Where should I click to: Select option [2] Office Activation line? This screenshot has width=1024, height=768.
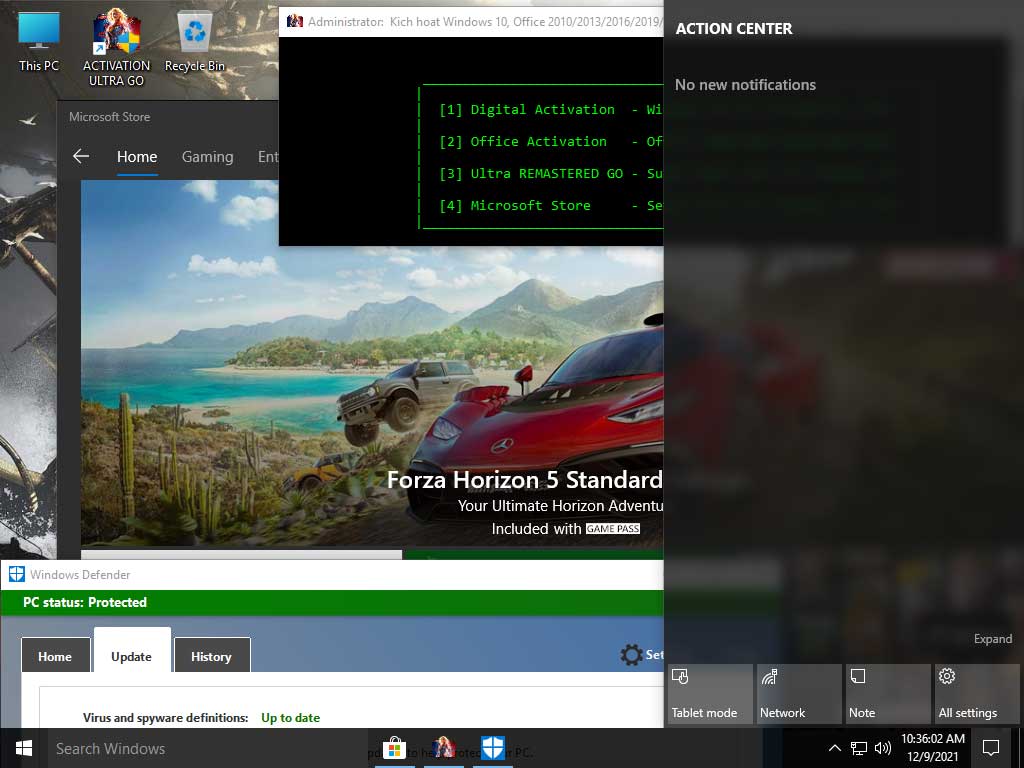[551, 142]
